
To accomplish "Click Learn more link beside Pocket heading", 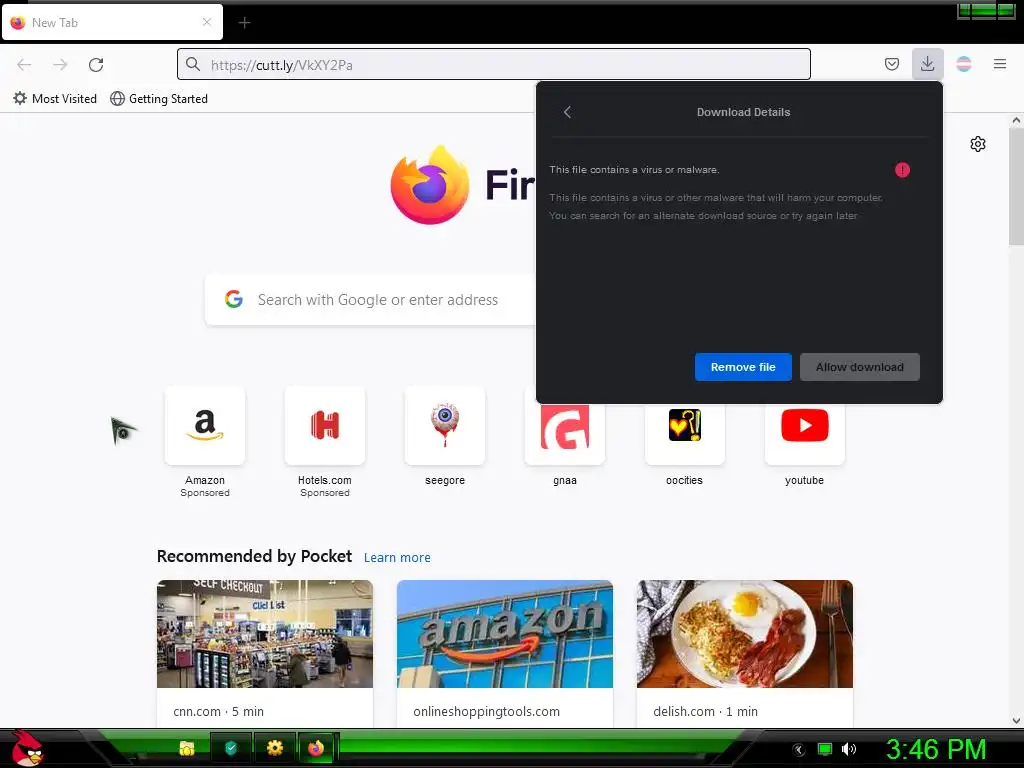I will click(397, 558).
